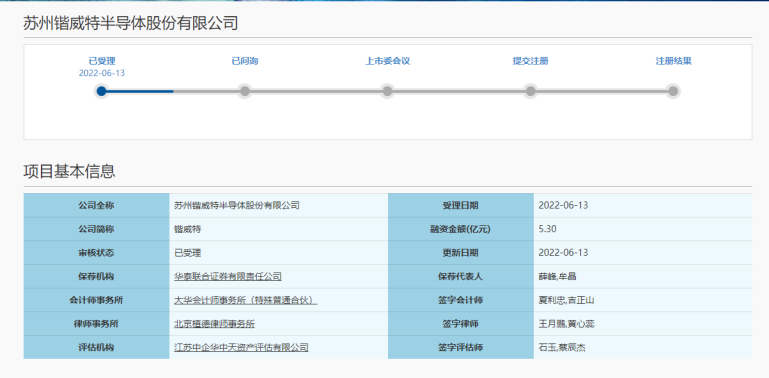
Task: Click the 会计师事务所 header cell
Action: click(96, 300)
